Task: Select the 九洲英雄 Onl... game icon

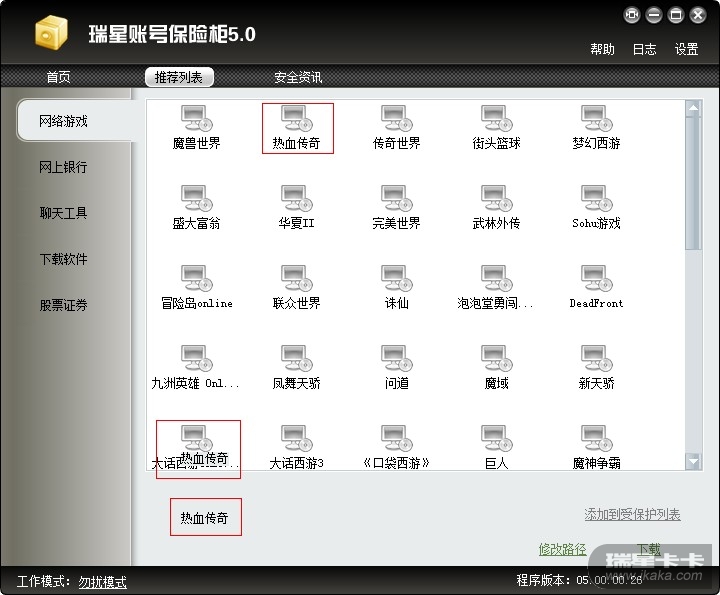Action: 197,367
